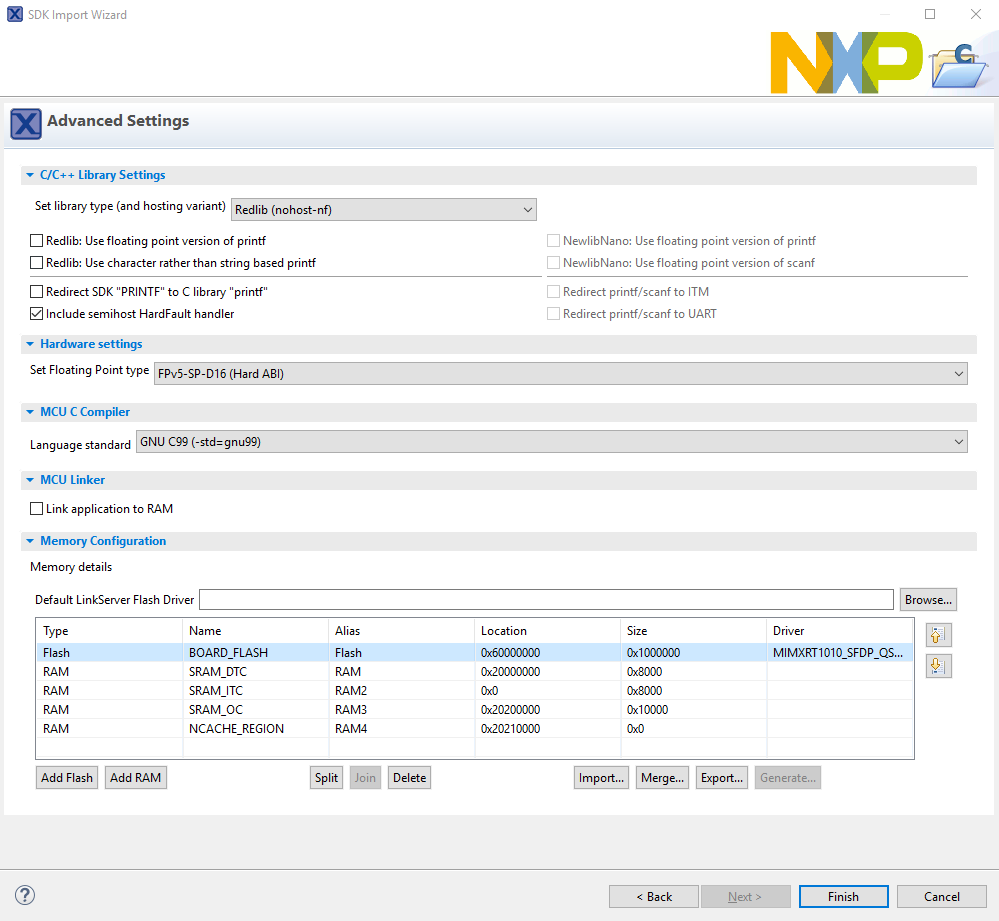Click the Split memory region button
This screenshot has width=999, height=921.
click(327, 778)
